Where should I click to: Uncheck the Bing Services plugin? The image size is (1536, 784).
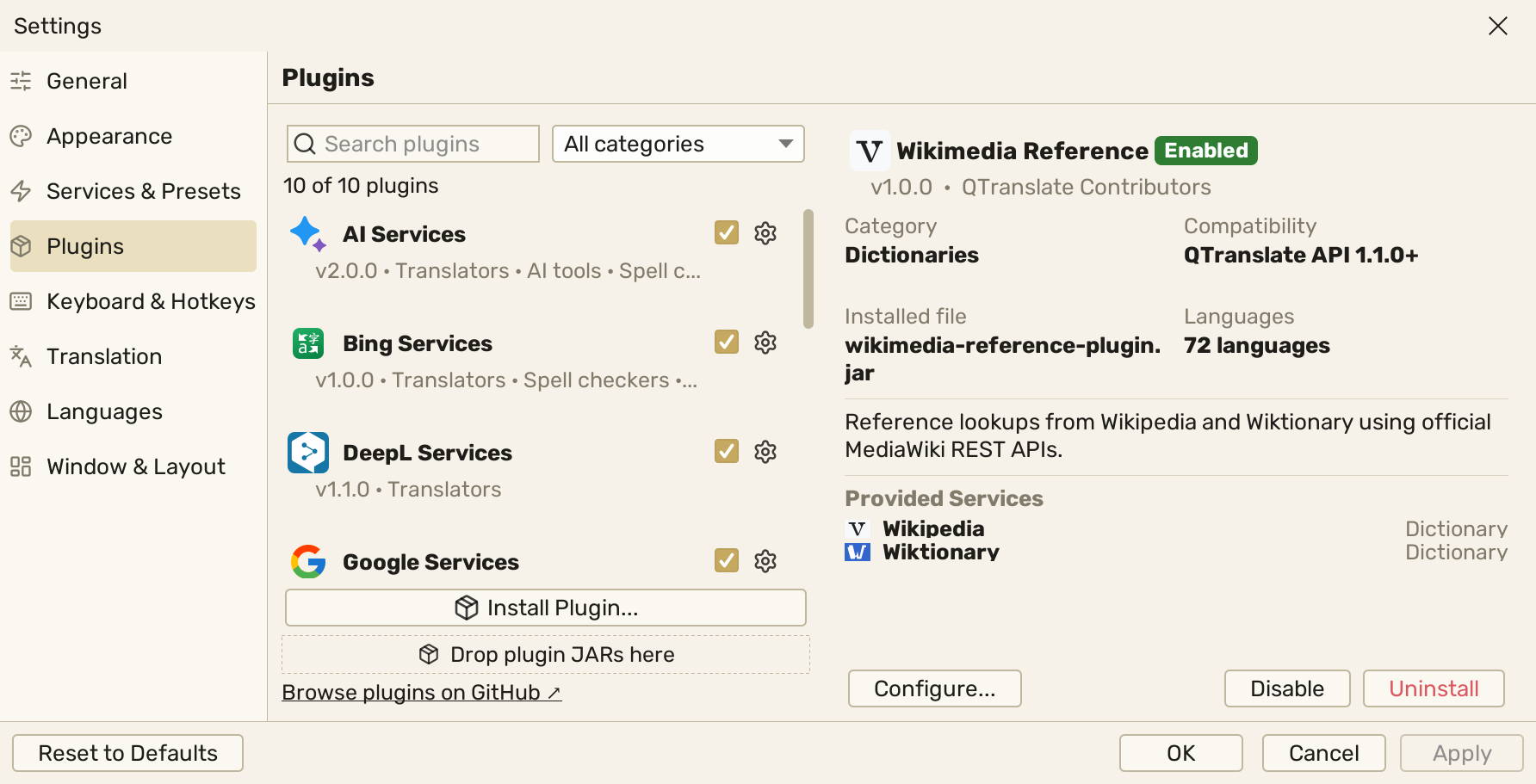point(727,342)
